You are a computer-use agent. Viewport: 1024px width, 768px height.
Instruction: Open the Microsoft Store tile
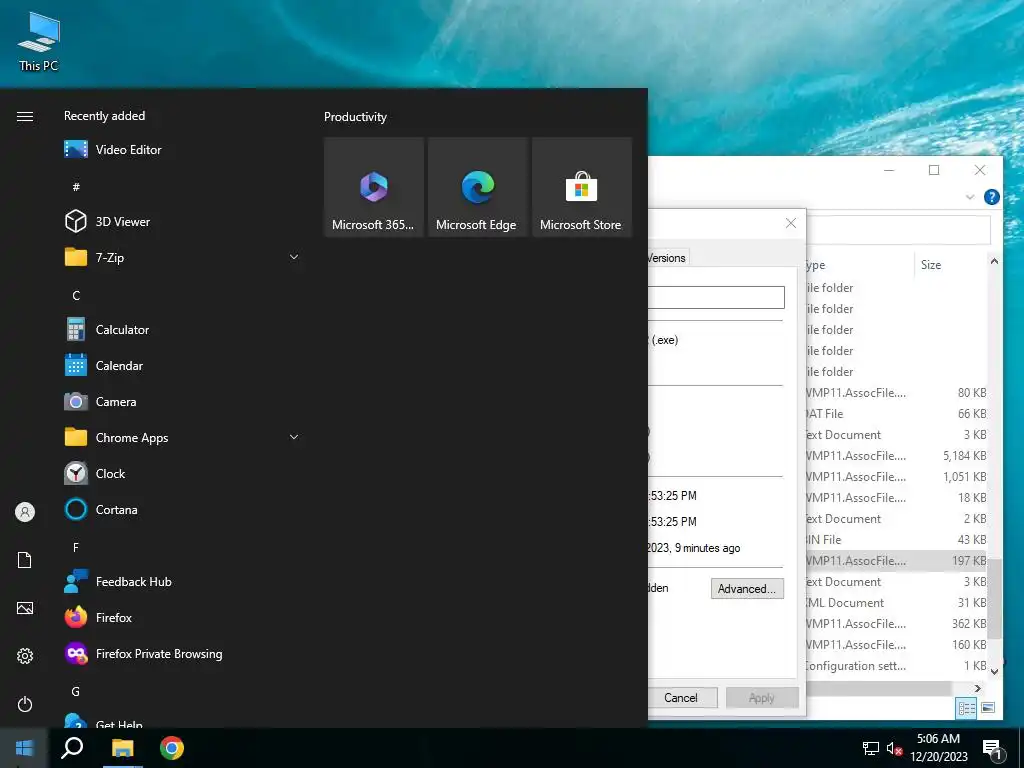click(581, 187)
